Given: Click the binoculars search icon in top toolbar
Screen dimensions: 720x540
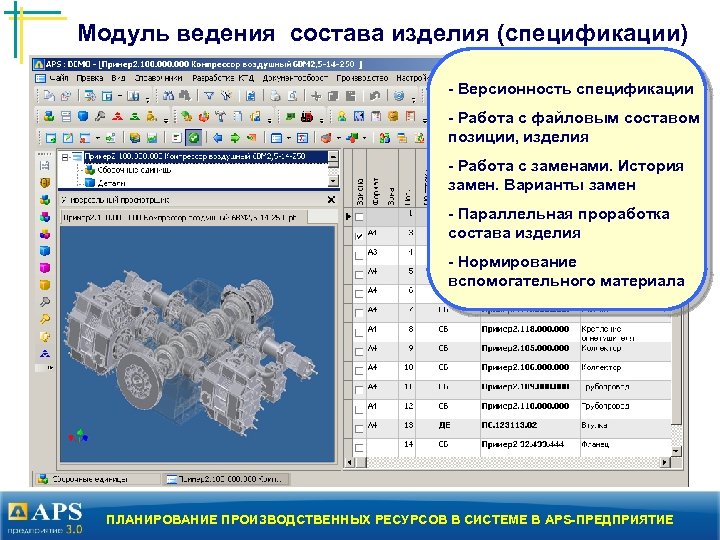Looking at the screenshot, I should pos(169,96).
